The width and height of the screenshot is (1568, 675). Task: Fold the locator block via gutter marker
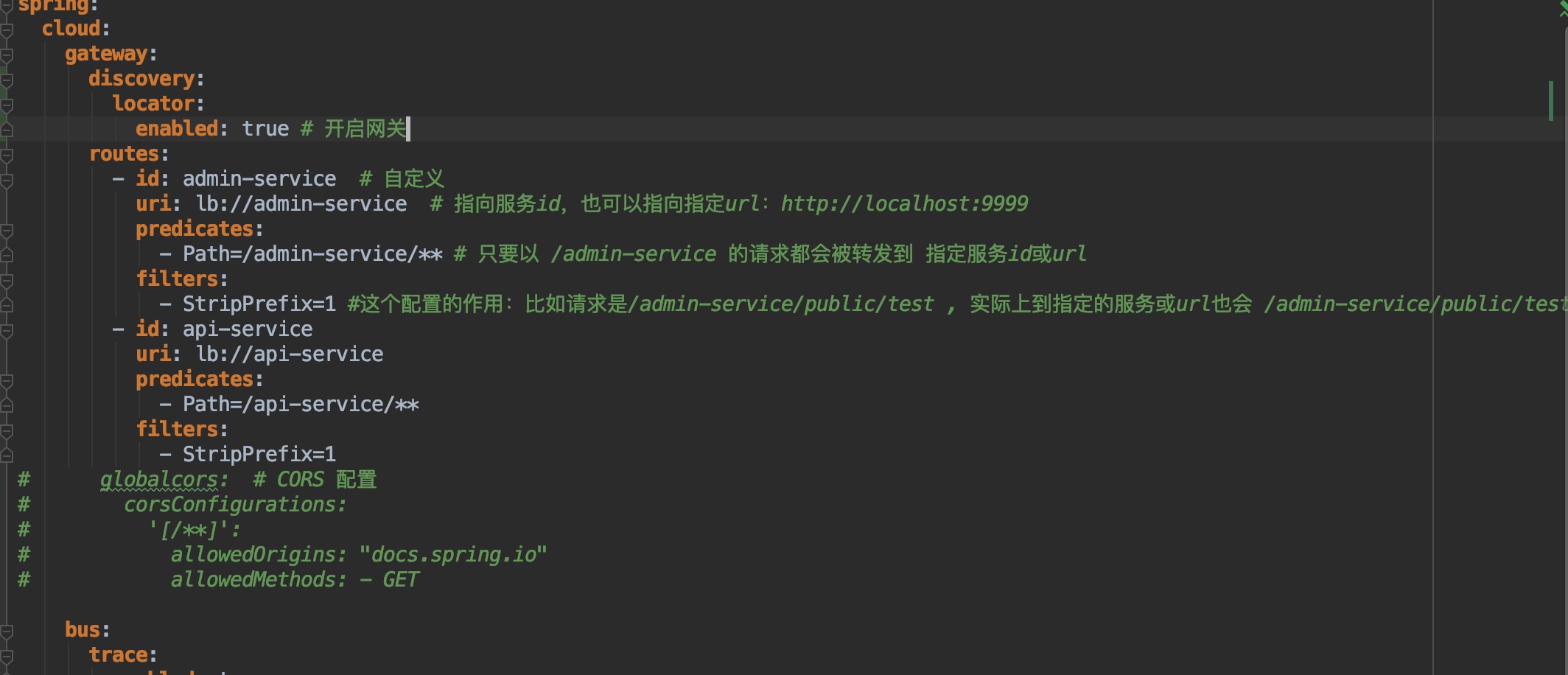click(x=7, y=105)
